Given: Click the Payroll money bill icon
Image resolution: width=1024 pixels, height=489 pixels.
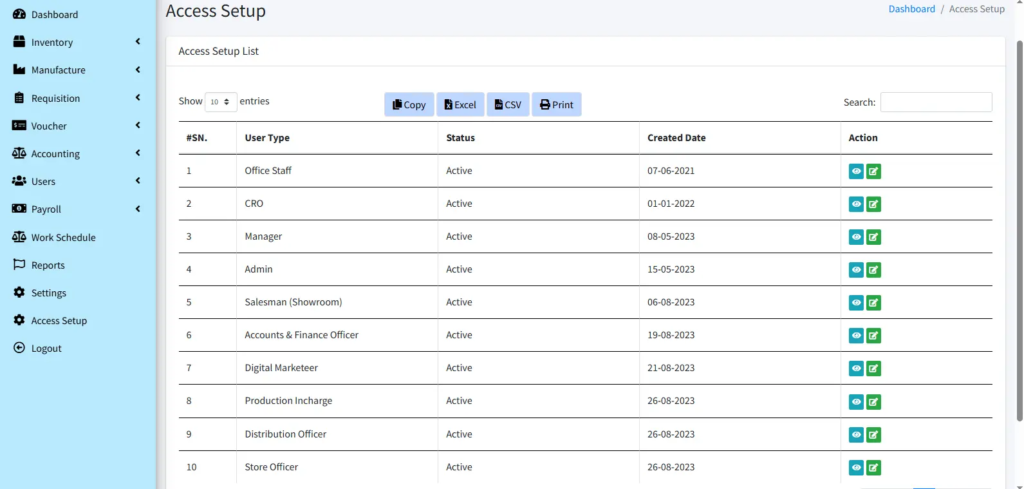Looking at the screenshot, I should [19, 209].
